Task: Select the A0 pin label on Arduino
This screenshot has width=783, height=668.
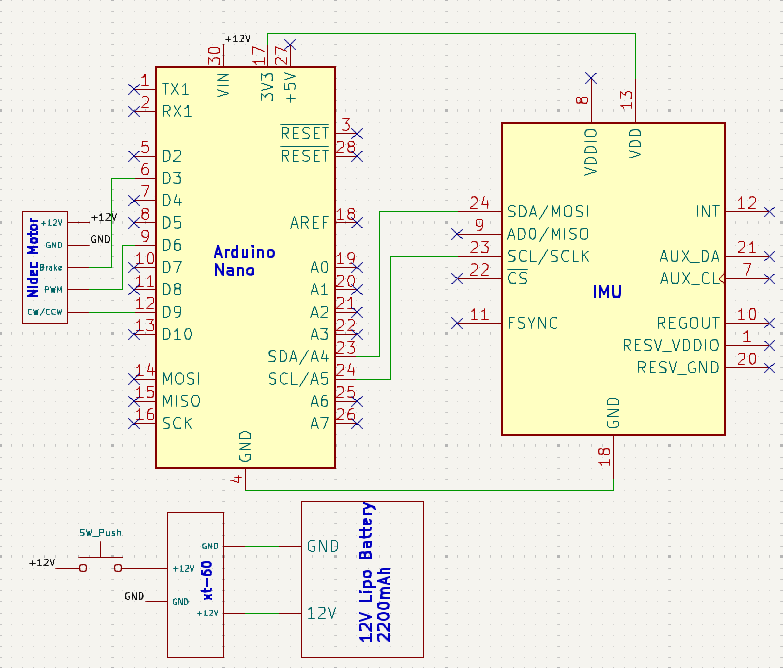Action: (319, 268)
